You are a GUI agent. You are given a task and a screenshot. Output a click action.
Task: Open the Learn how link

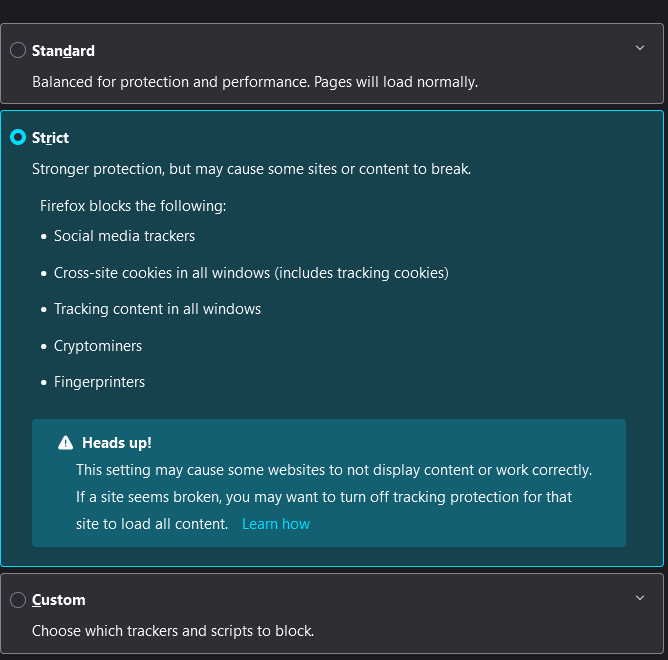click(276, 524)
